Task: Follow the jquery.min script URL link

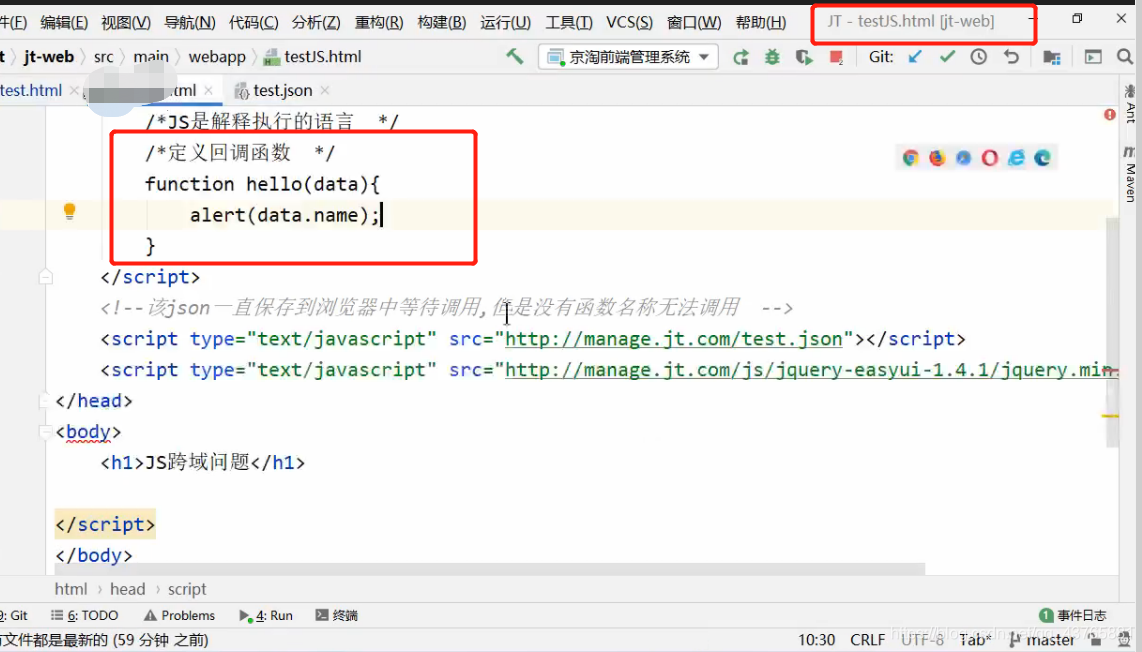Action: (811, 370)
